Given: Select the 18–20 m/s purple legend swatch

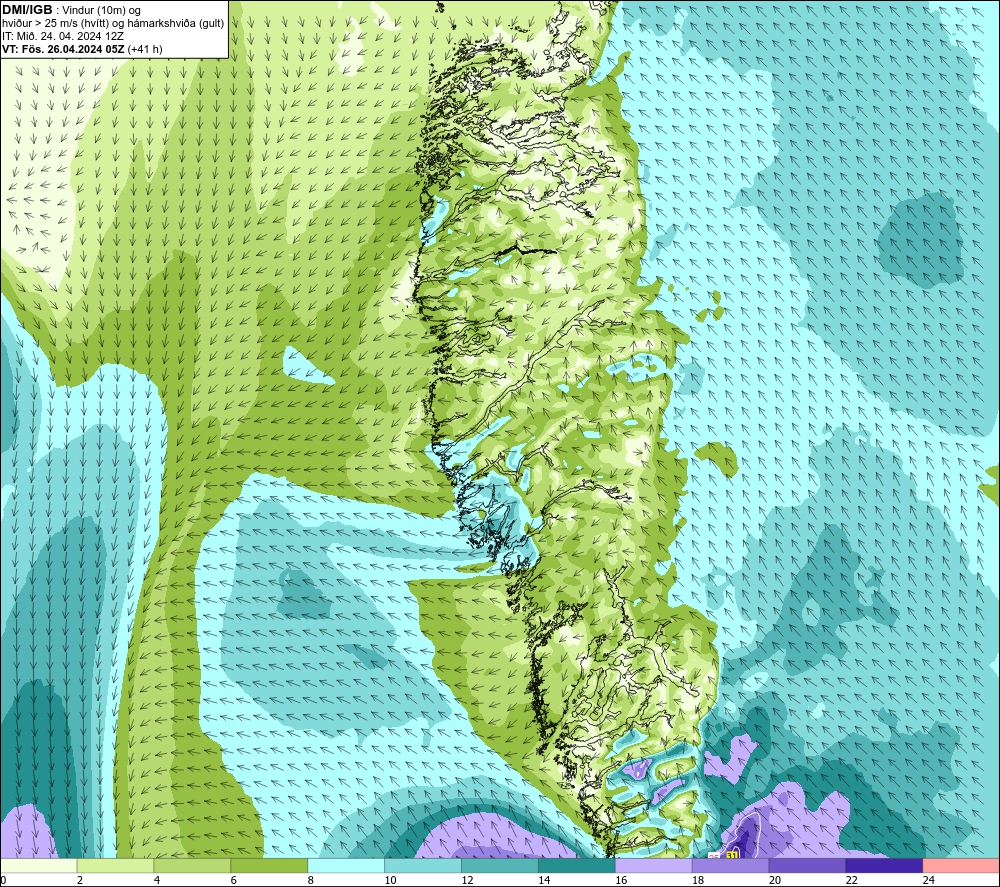Looking at the screenshot, I should click(x=730, y=866).
